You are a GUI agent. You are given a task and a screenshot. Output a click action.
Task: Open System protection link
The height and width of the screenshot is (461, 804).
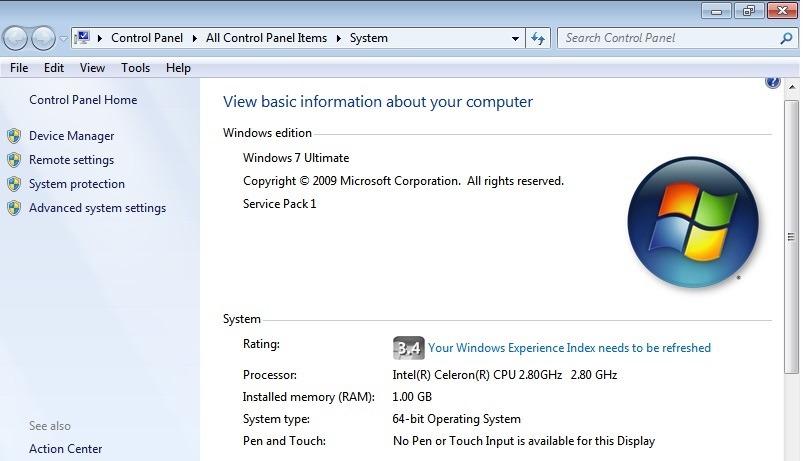[76, 184]
